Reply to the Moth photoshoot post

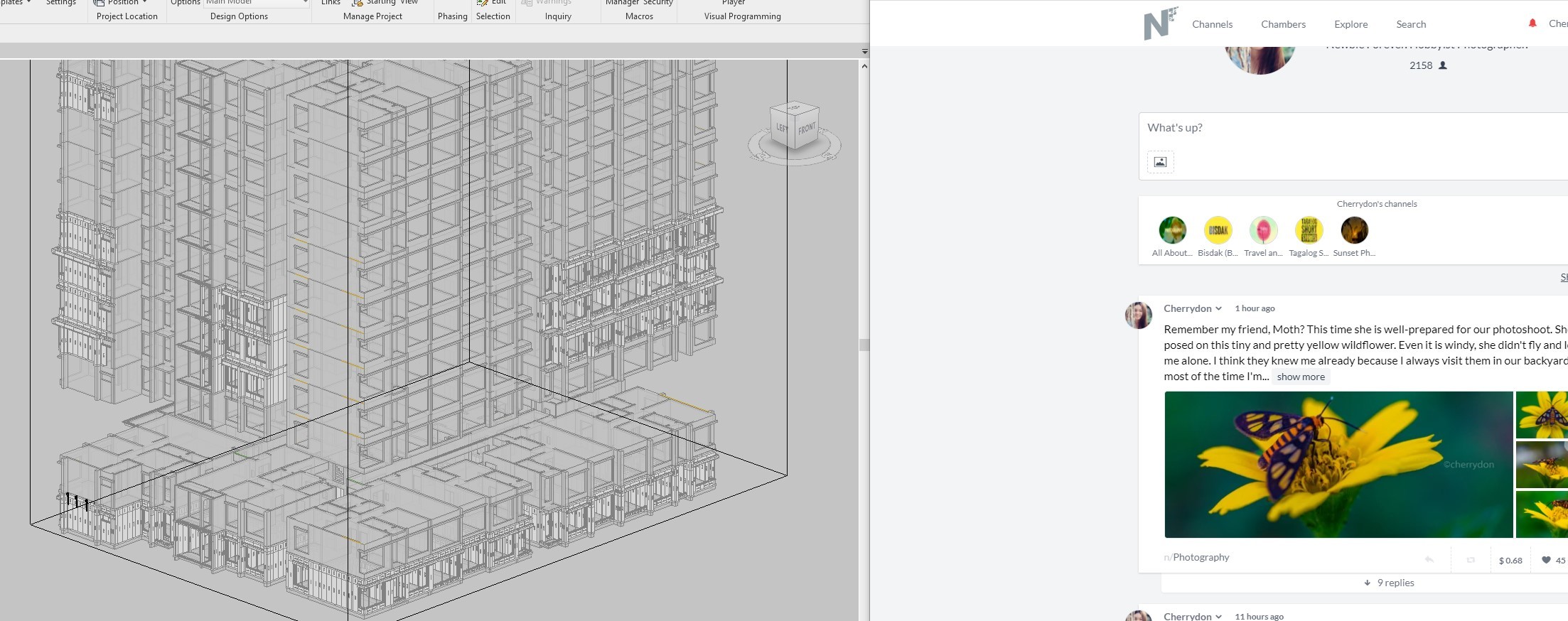pos(1429,560)
